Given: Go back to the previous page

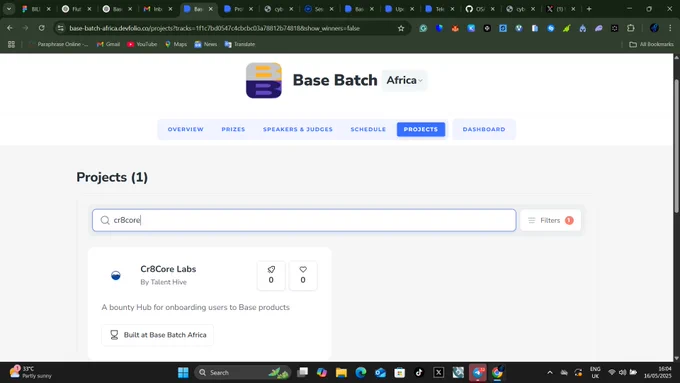Looking at the screenshot, I should coord(10,28).
